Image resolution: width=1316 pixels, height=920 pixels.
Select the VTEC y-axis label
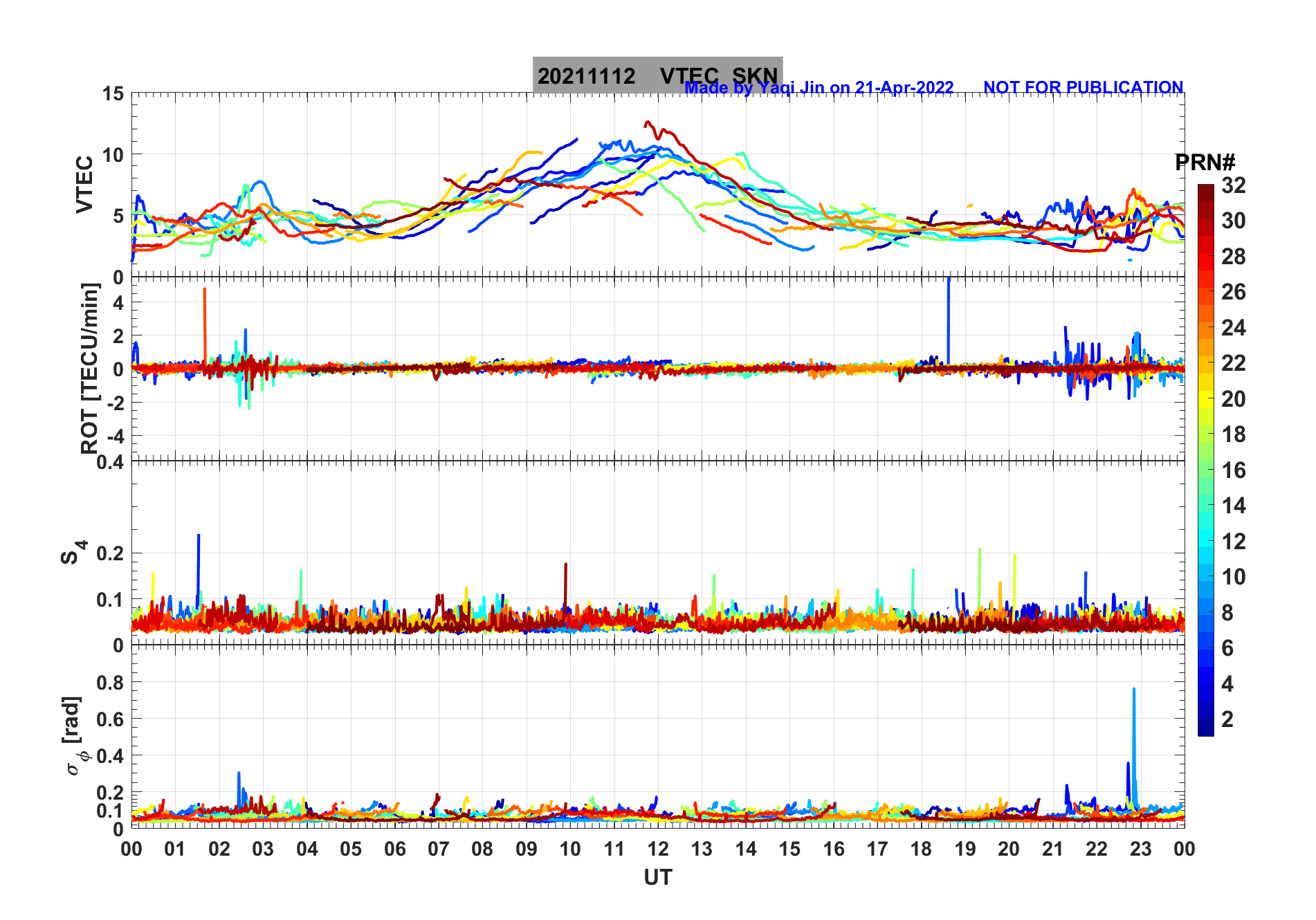(84, 184)
